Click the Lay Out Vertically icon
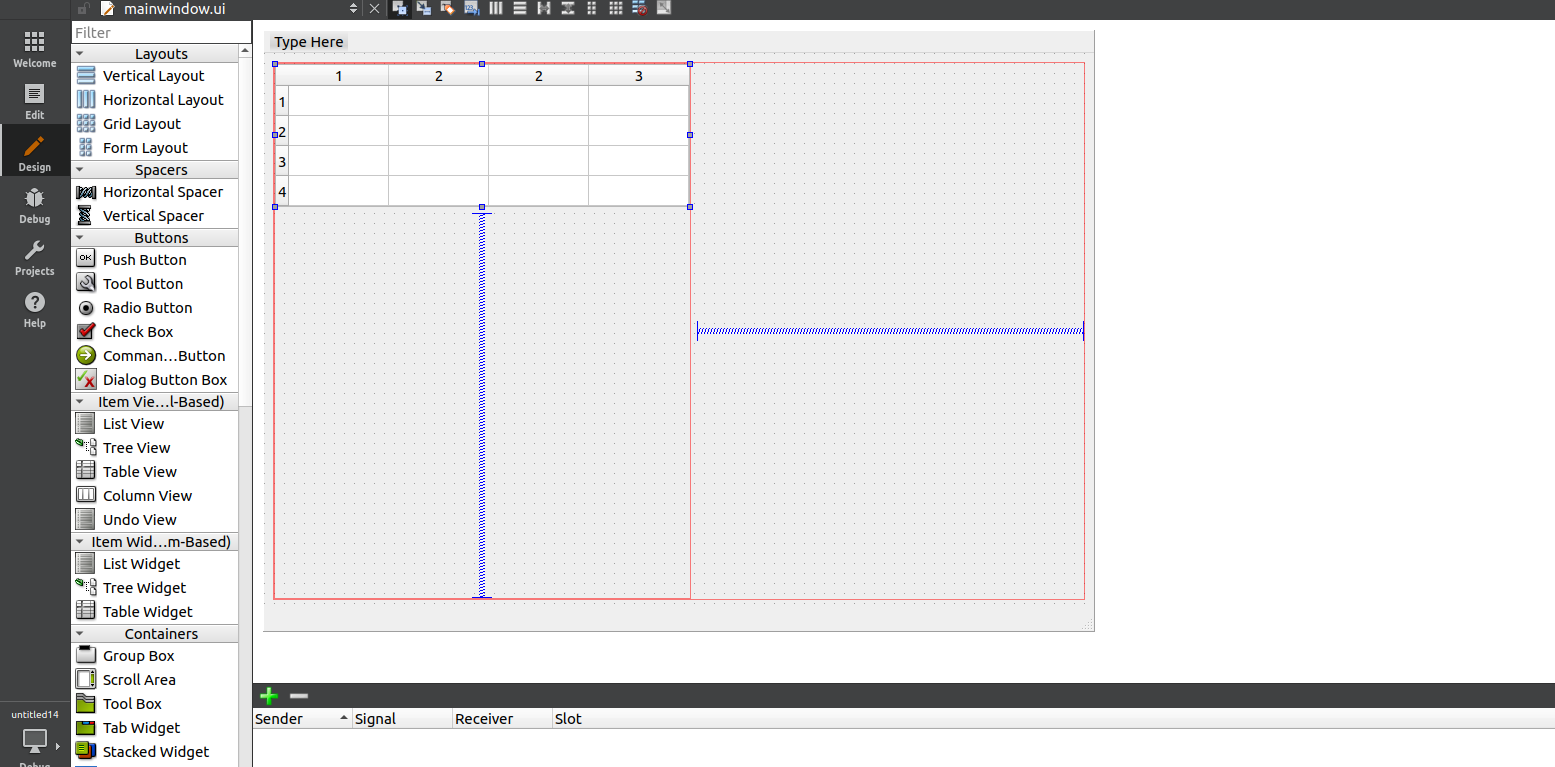1555x767 pixels. click(519, 8)
